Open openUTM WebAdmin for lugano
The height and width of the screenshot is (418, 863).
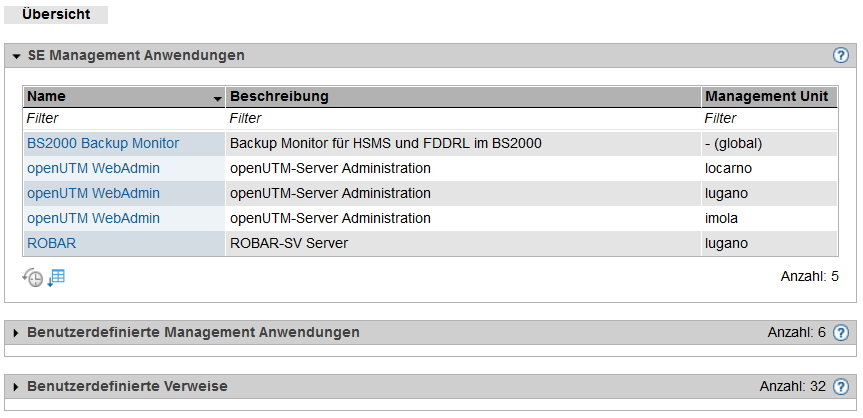pos(94,194)
